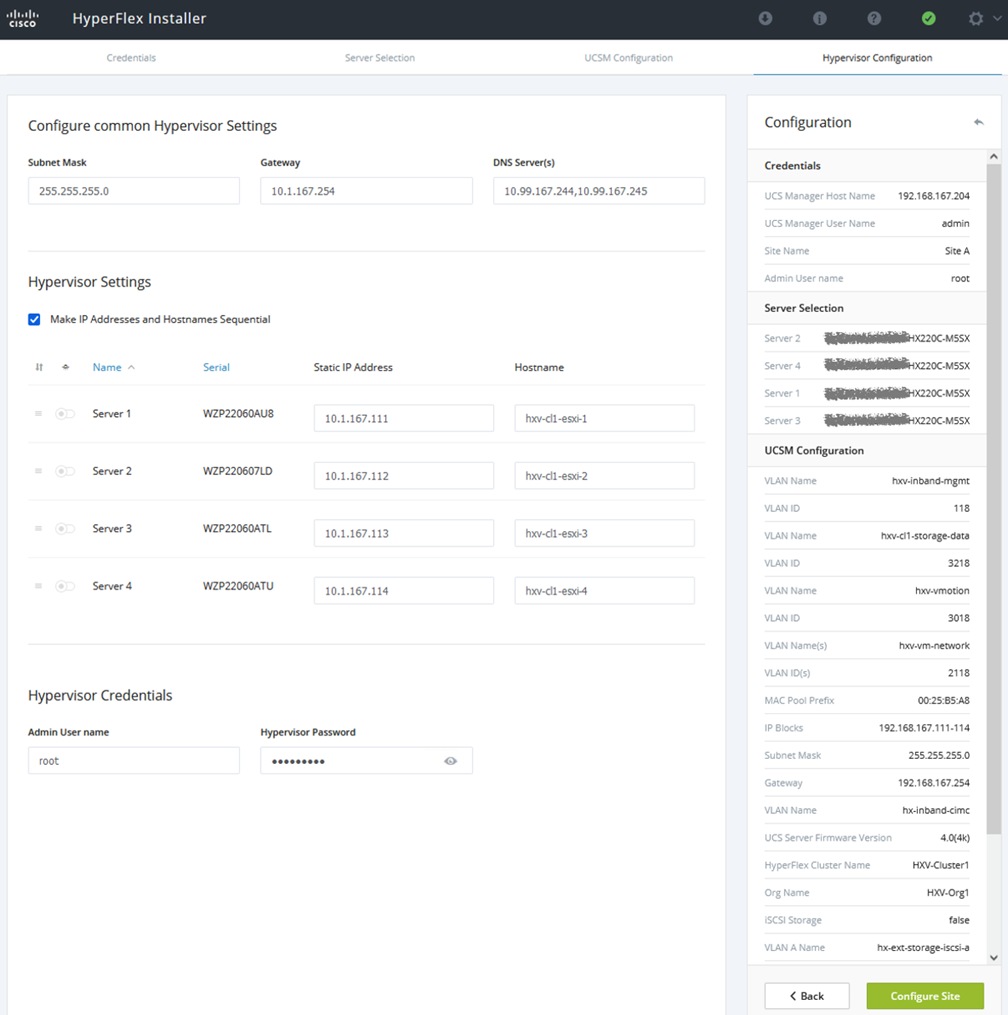Click Org Name value HXV-Org1
Image resolution: width=1008 pixels, height=1015 pixels.
[948, 893]
